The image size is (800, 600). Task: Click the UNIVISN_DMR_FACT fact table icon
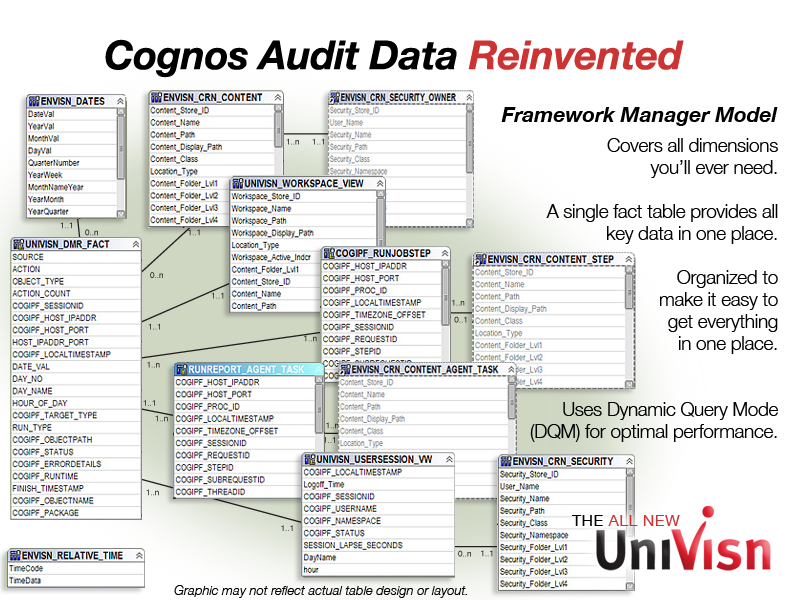pyautogui.click(x=17, y=243)
